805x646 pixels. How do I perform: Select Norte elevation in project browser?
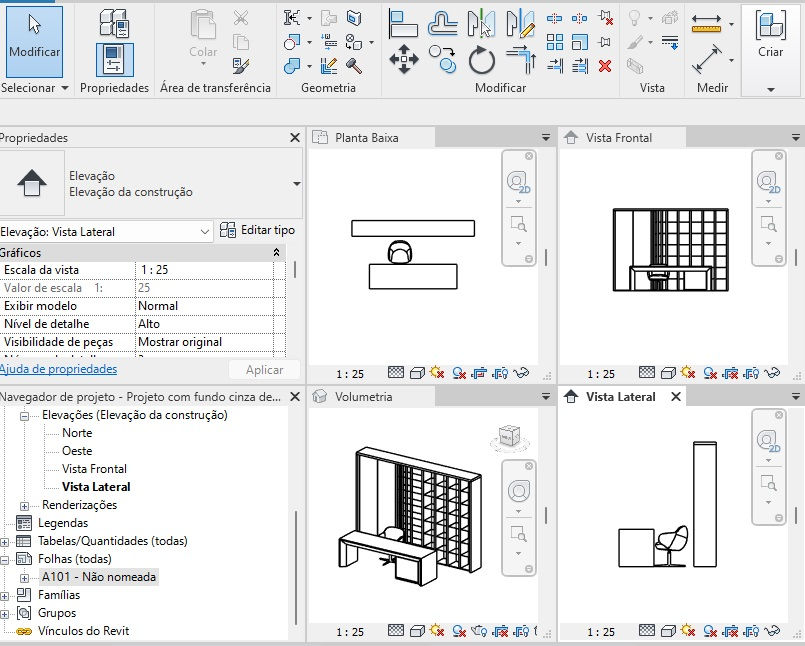coord(77,433)
